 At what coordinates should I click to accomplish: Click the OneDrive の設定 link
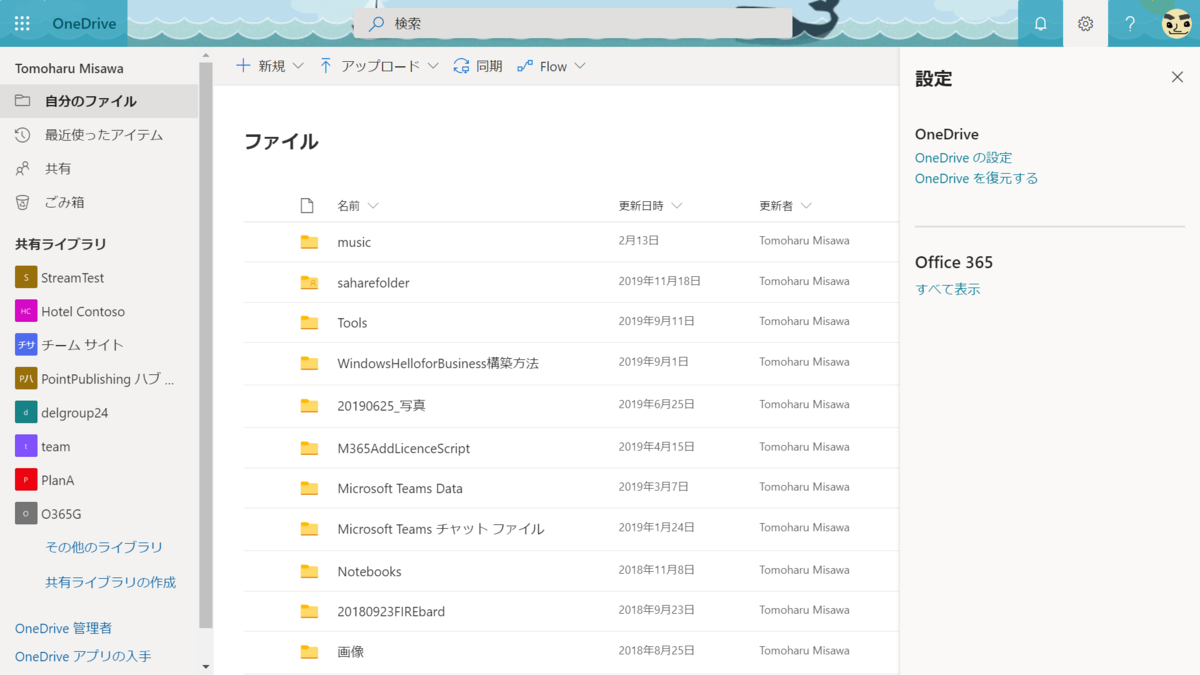tap(963, 157)
